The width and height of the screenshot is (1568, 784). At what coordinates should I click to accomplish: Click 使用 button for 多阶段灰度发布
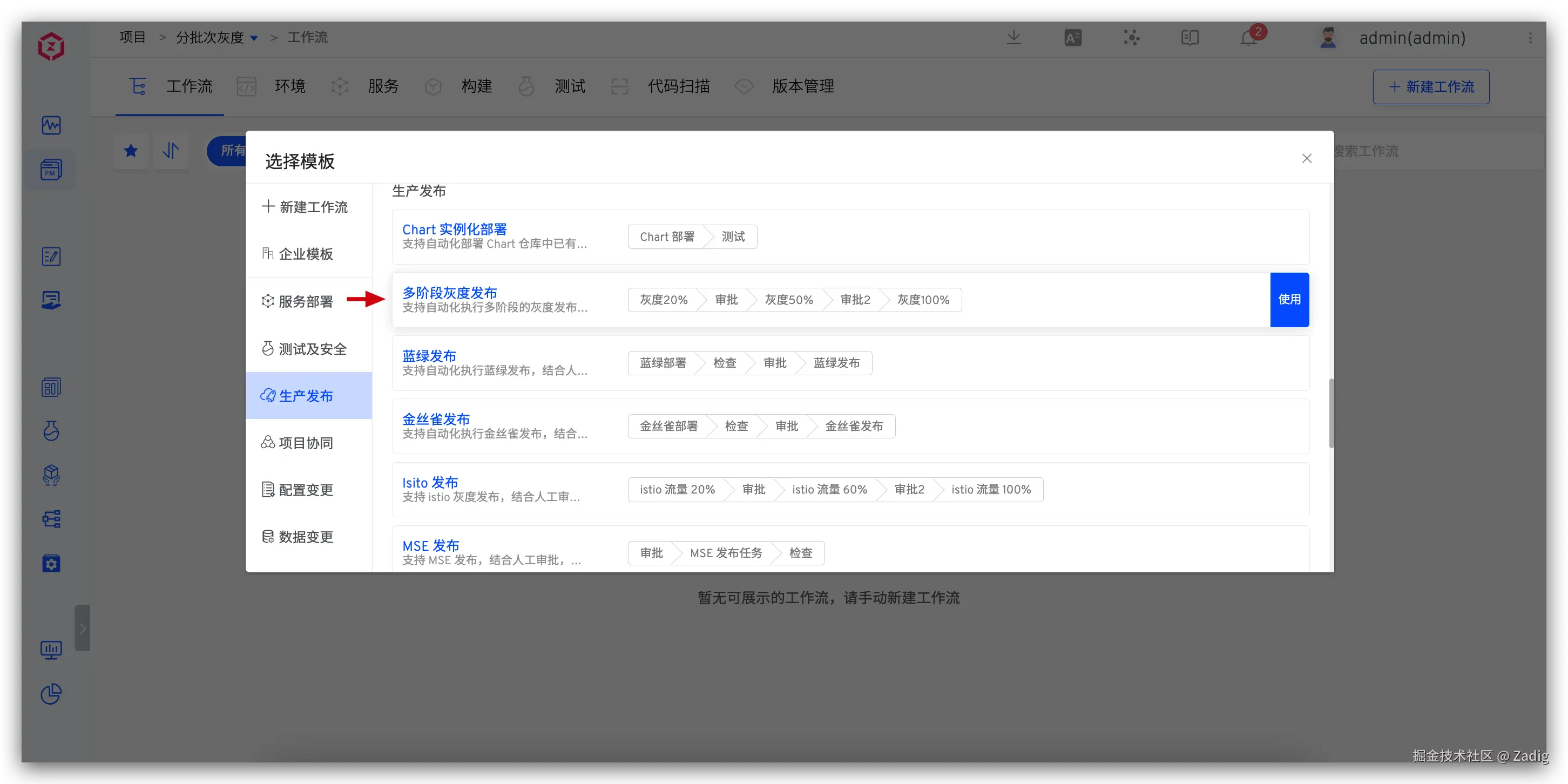point(1289,300)
